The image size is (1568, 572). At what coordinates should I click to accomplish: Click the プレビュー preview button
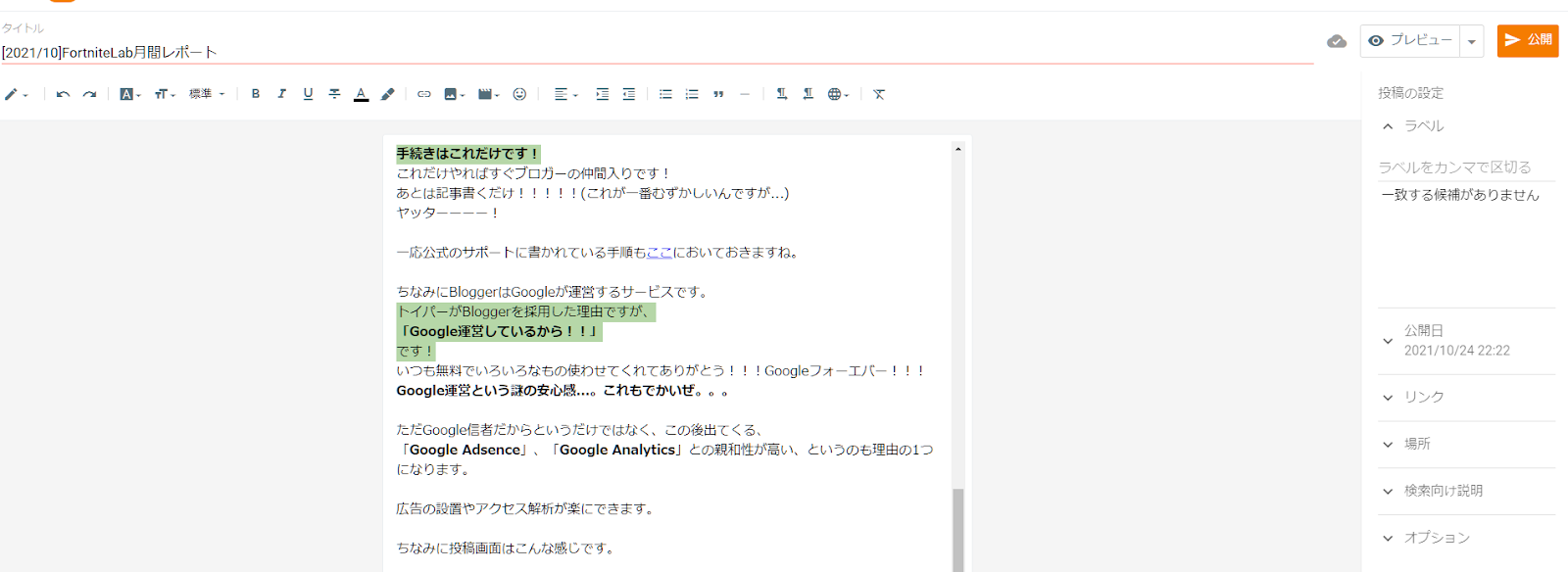tap(1409, 40)
